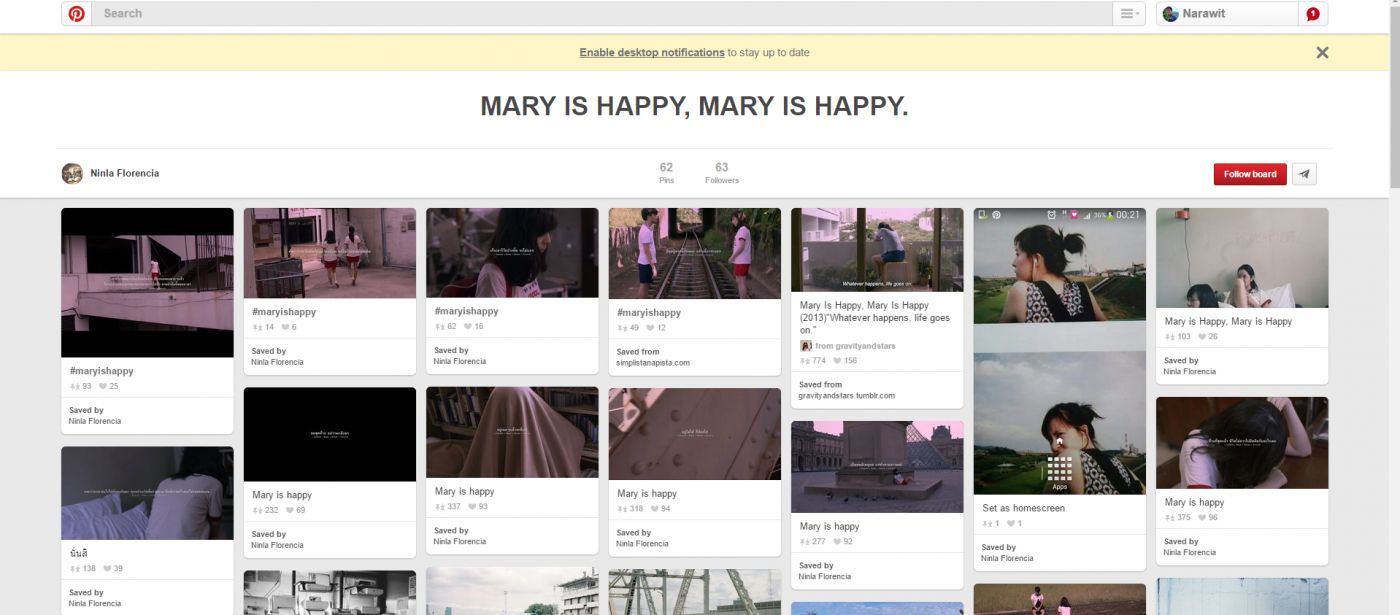This screenshot has height=615, width=1400.
Task: Click gravityandstars author avatar icon
Action: (x=806, y=346)
